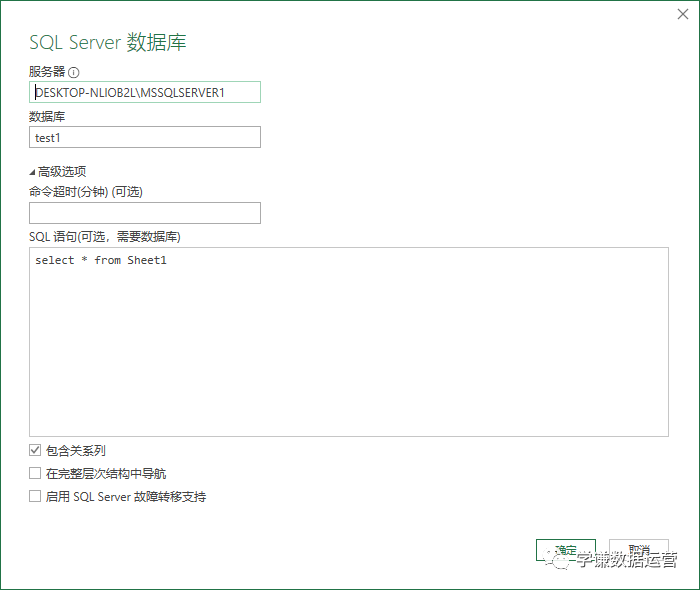This screenshot has width=700, height=590.
Task: Click the 命令超时(分钟) (可选) label
Action: pos(86,192)
